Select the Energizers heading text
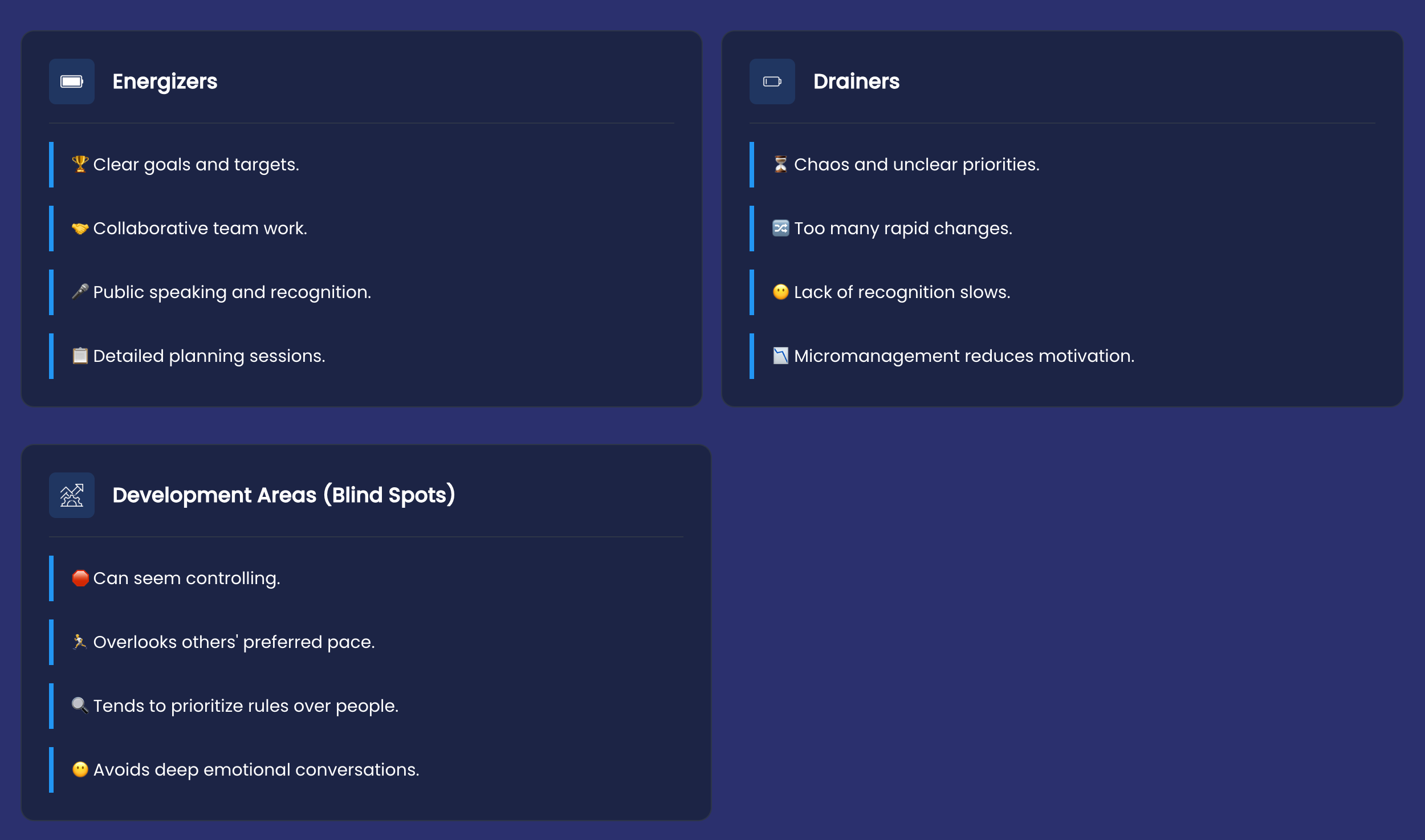1425x840 pixels. [x=165, y=81]
